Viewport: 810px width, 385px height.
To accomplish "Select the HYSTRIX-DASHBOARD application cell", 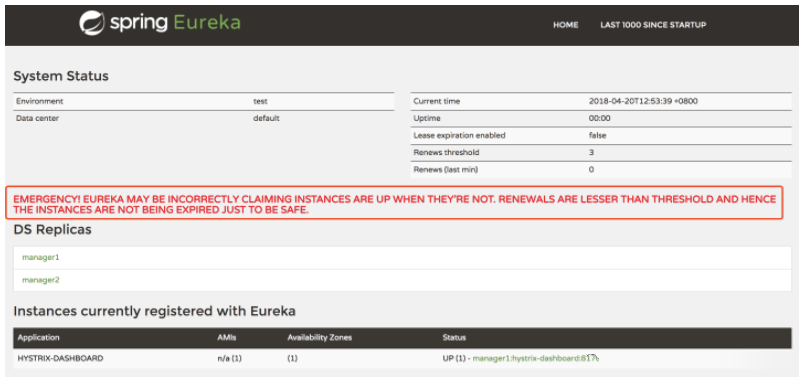I will click(x=60, y=358).
